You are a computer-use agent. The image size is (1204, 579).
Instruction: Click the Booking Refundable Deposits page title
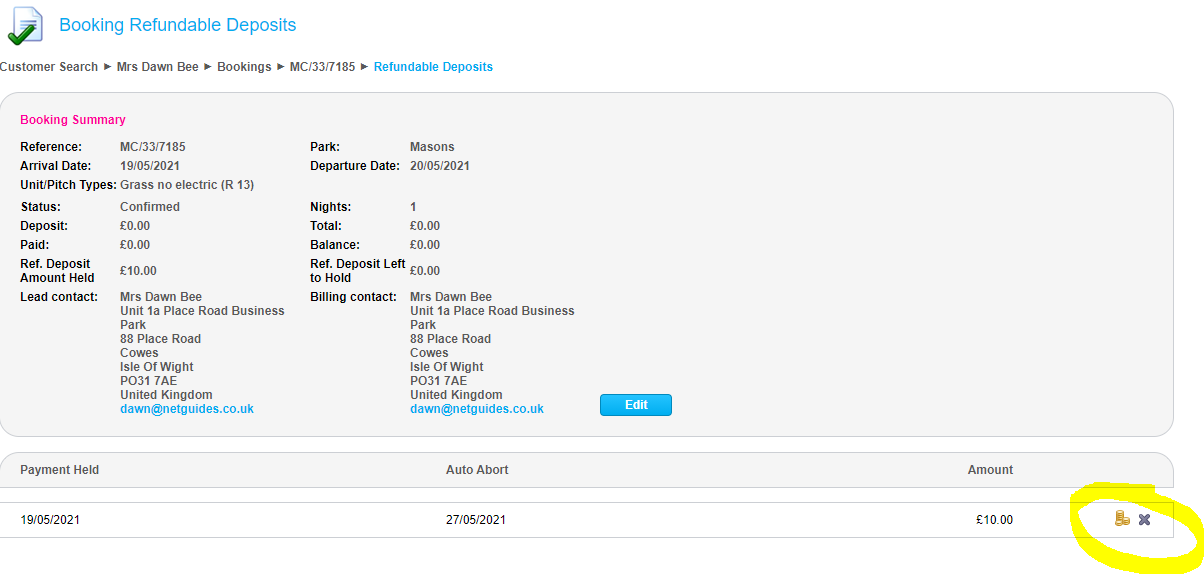click(x=178, y=25)
